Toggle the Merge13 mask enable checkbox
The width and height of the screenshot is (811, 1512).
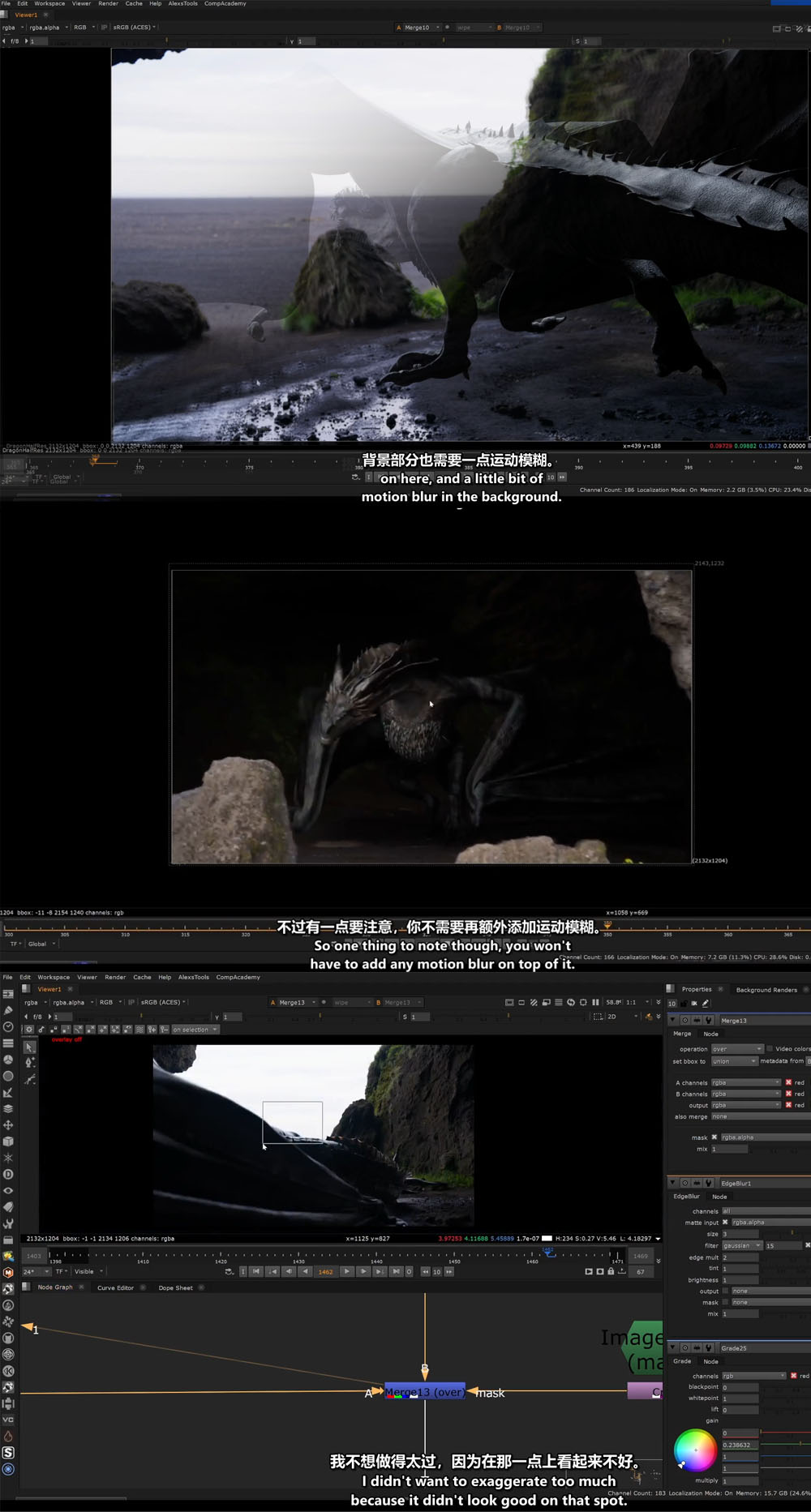714,1137
